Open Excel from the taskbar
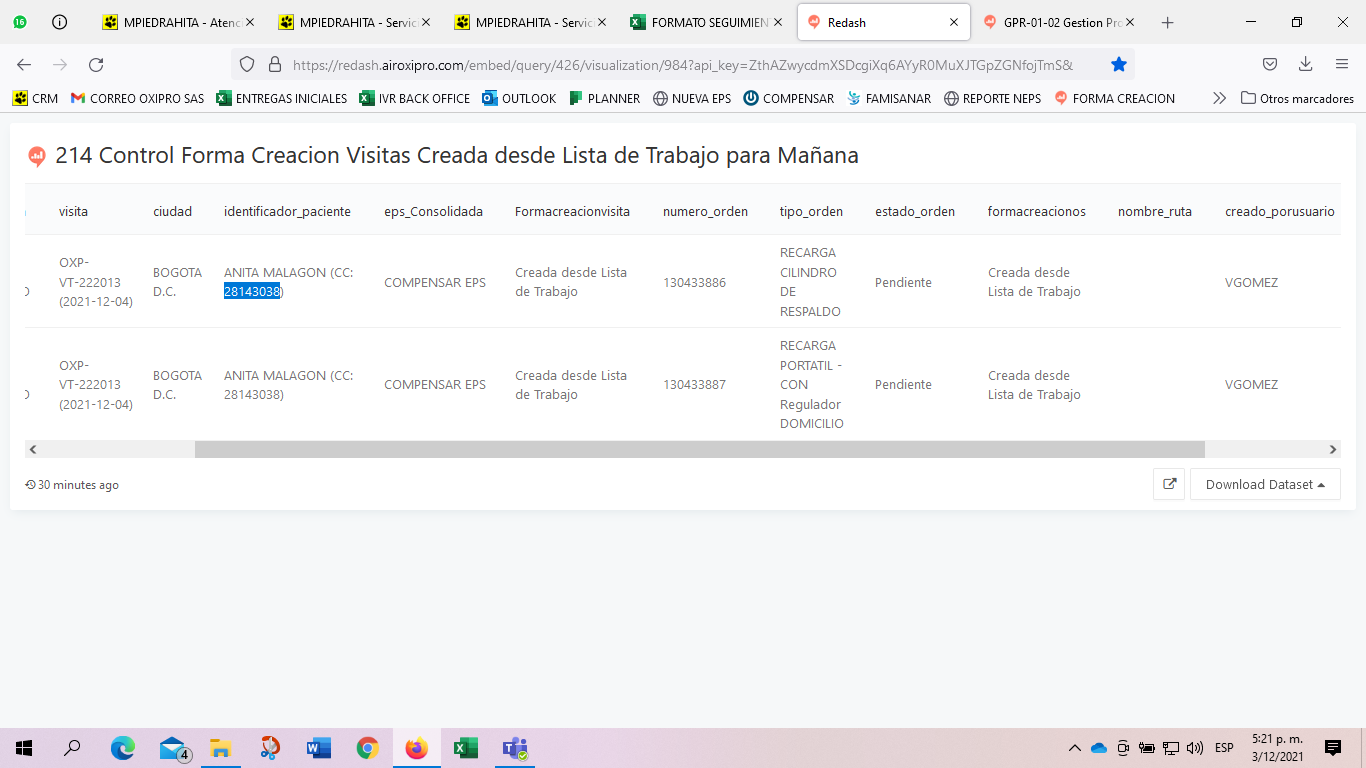 465,748
